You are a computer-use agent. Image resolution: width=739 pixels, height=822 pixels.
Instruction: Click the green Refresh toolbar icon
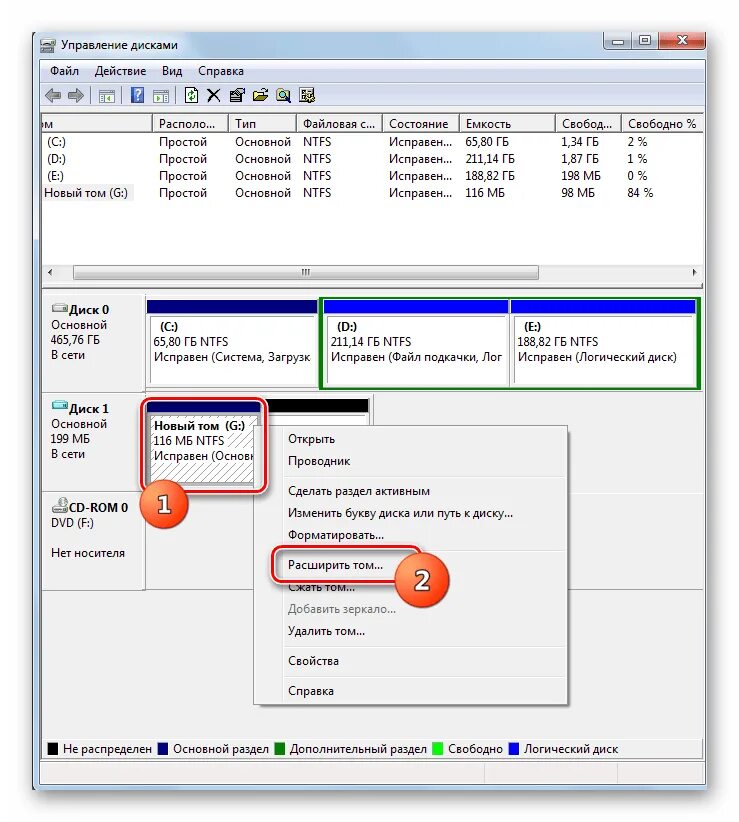pos(191,95)
